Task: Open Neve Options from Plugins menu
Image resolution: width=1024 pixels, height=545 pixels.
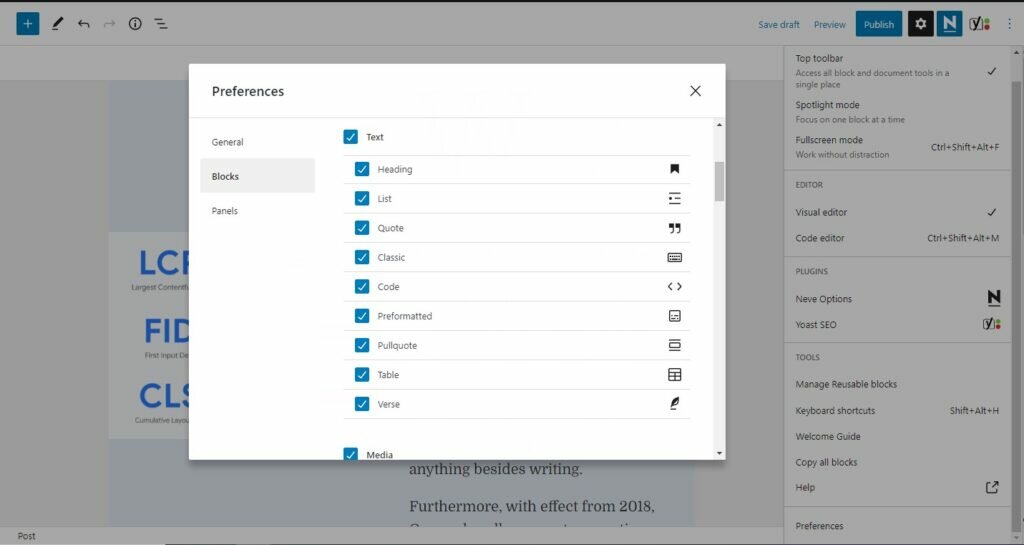Action: click(x=897, y=299)
